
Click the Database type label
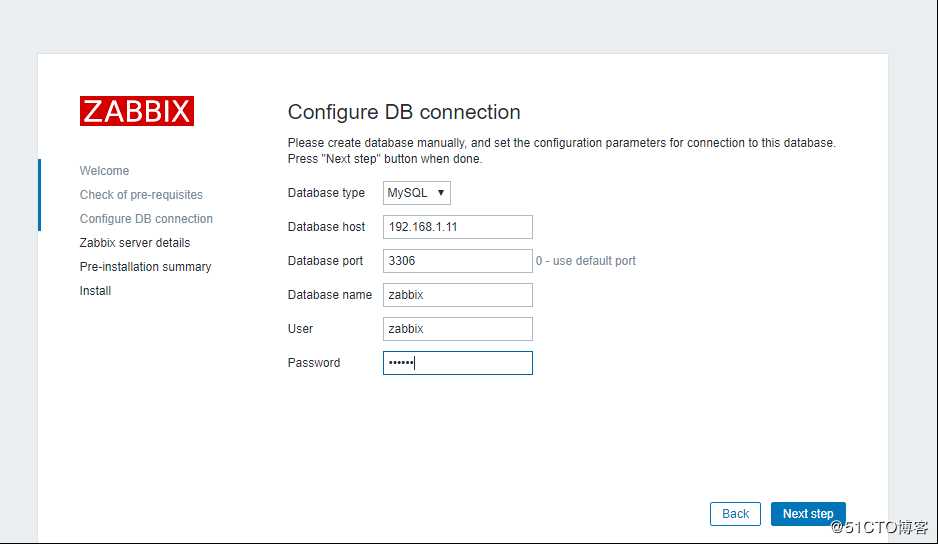coord(326,193)
